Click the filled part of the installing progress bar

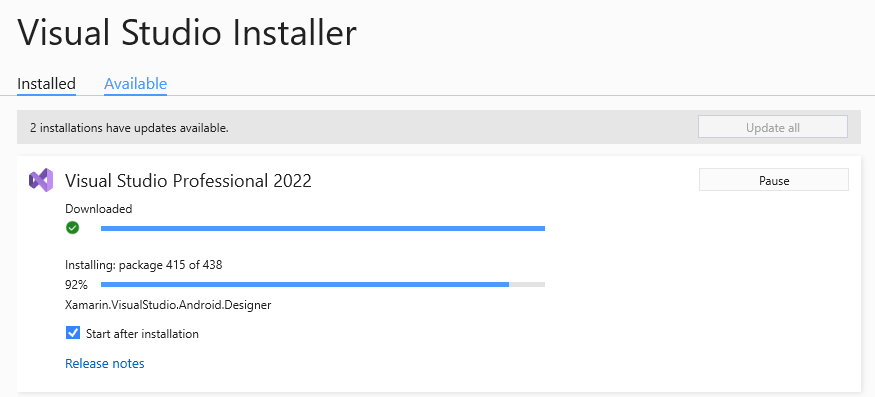pos(305,285)
